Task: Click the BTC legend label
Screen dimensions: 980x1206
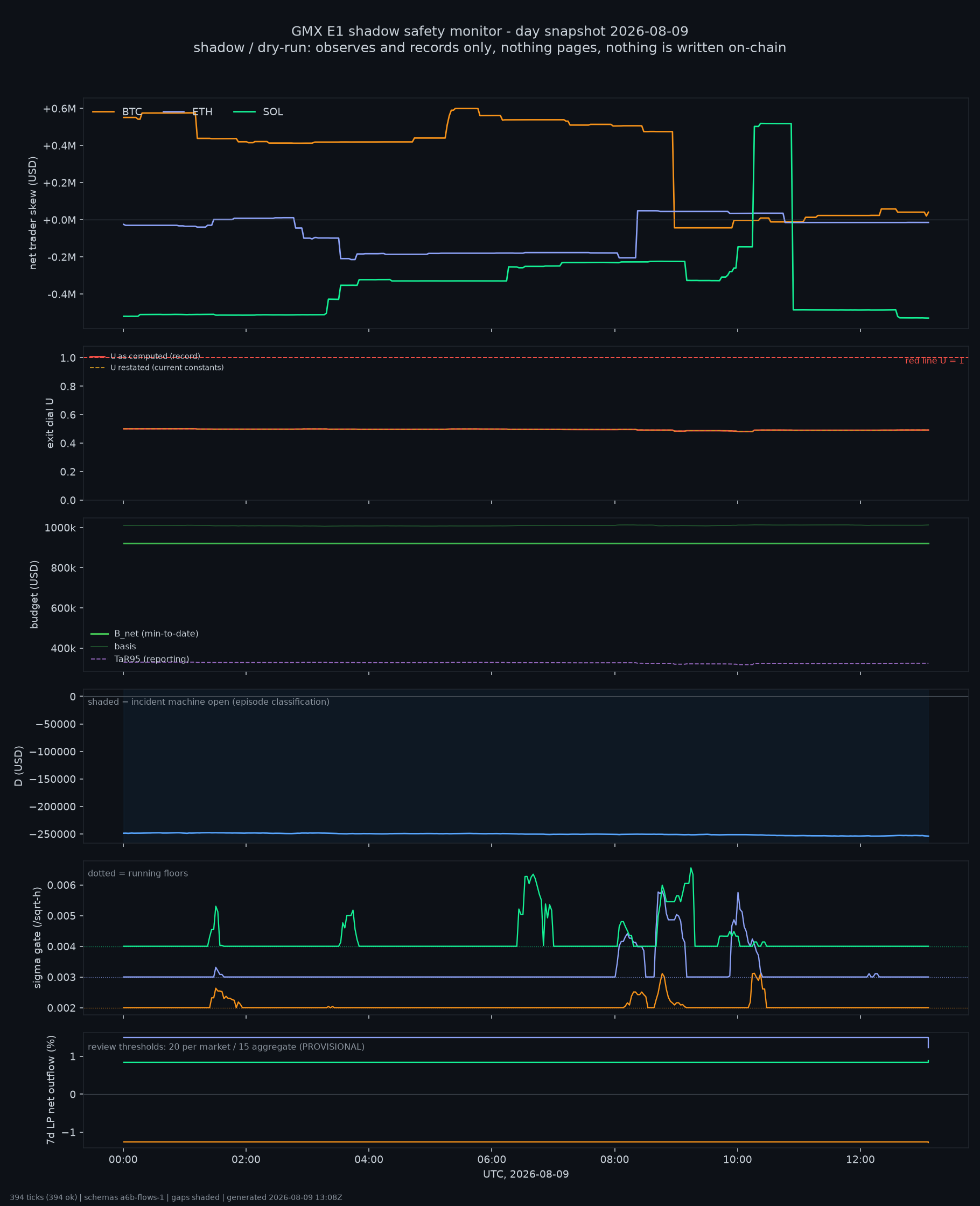Action: [x=132, y=112]
